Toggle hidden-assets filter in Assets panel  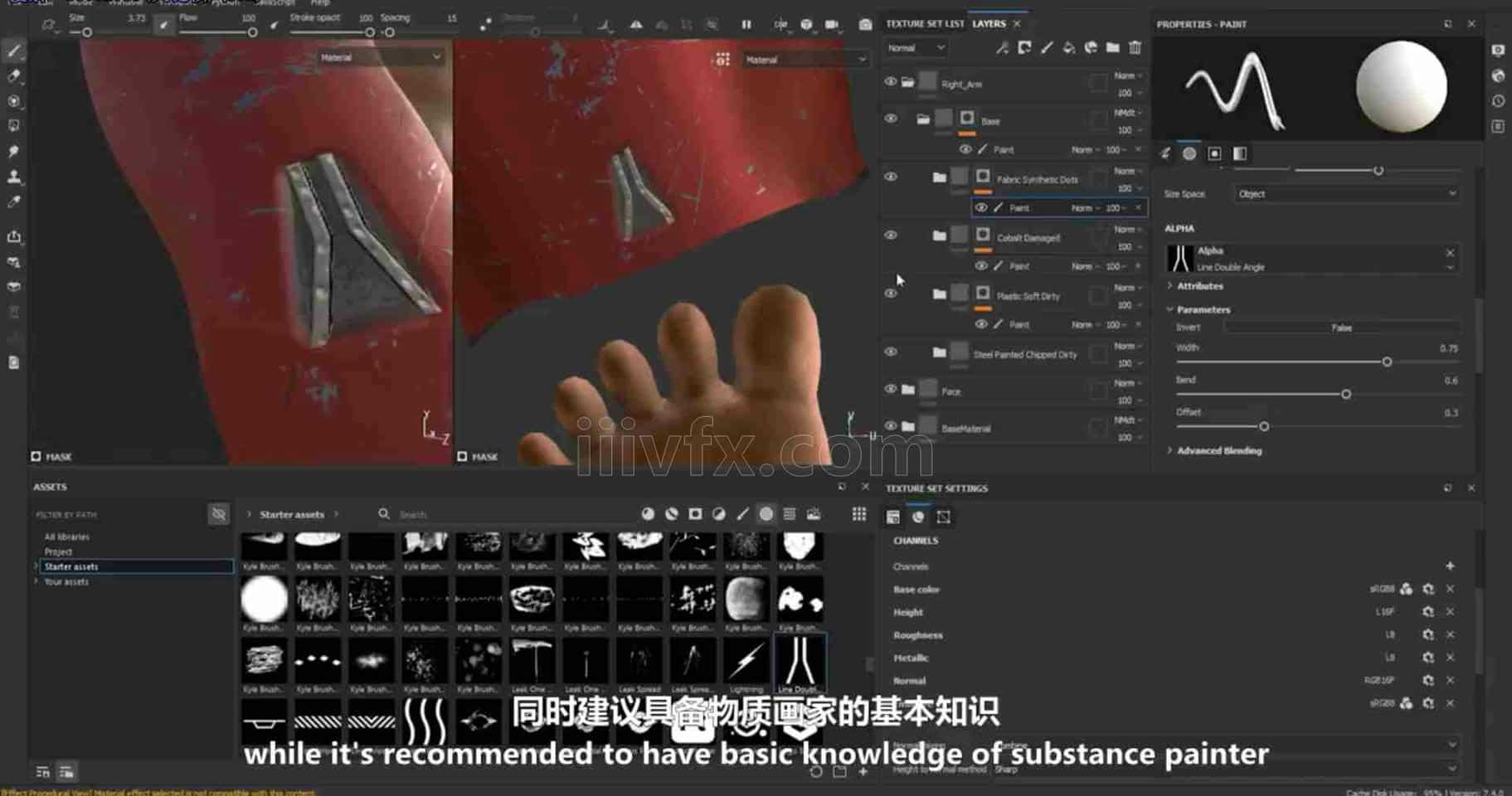[x=219, y=515]
